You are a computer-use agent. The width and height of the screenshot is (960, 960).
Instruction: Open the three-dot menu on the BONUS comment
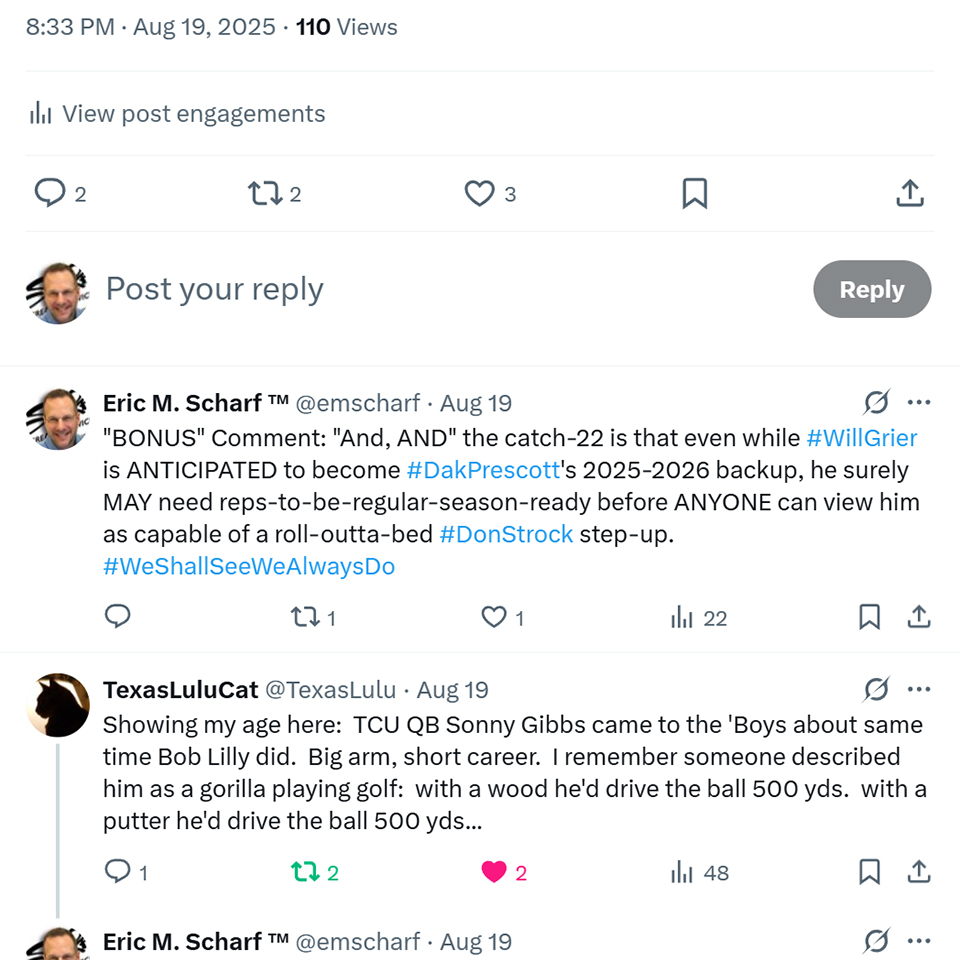coord(918,403)
